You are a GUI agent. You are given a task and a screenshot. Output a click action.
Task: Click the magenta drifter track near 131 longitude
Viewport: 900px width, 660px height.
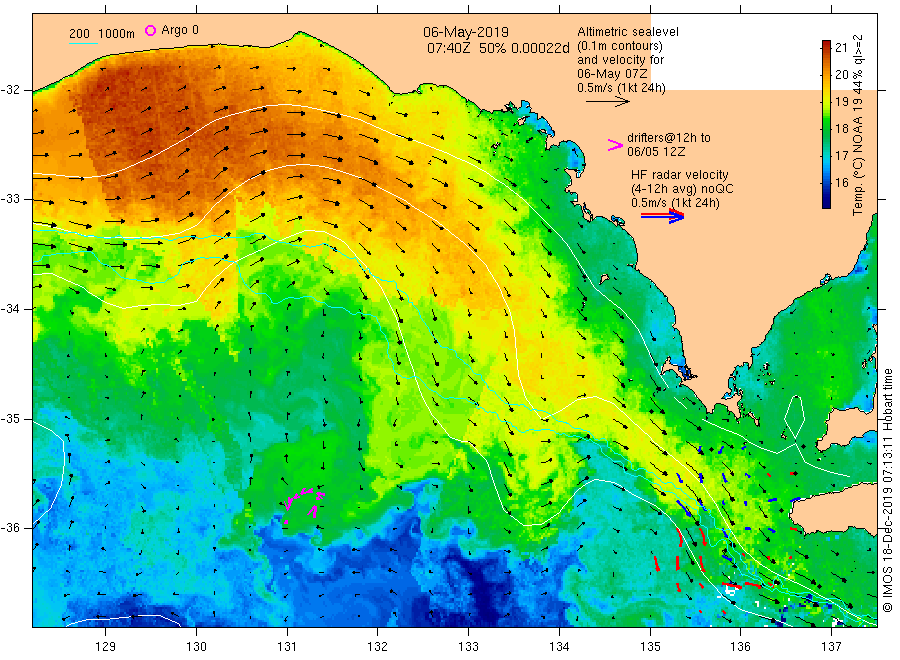coord(304,505)
